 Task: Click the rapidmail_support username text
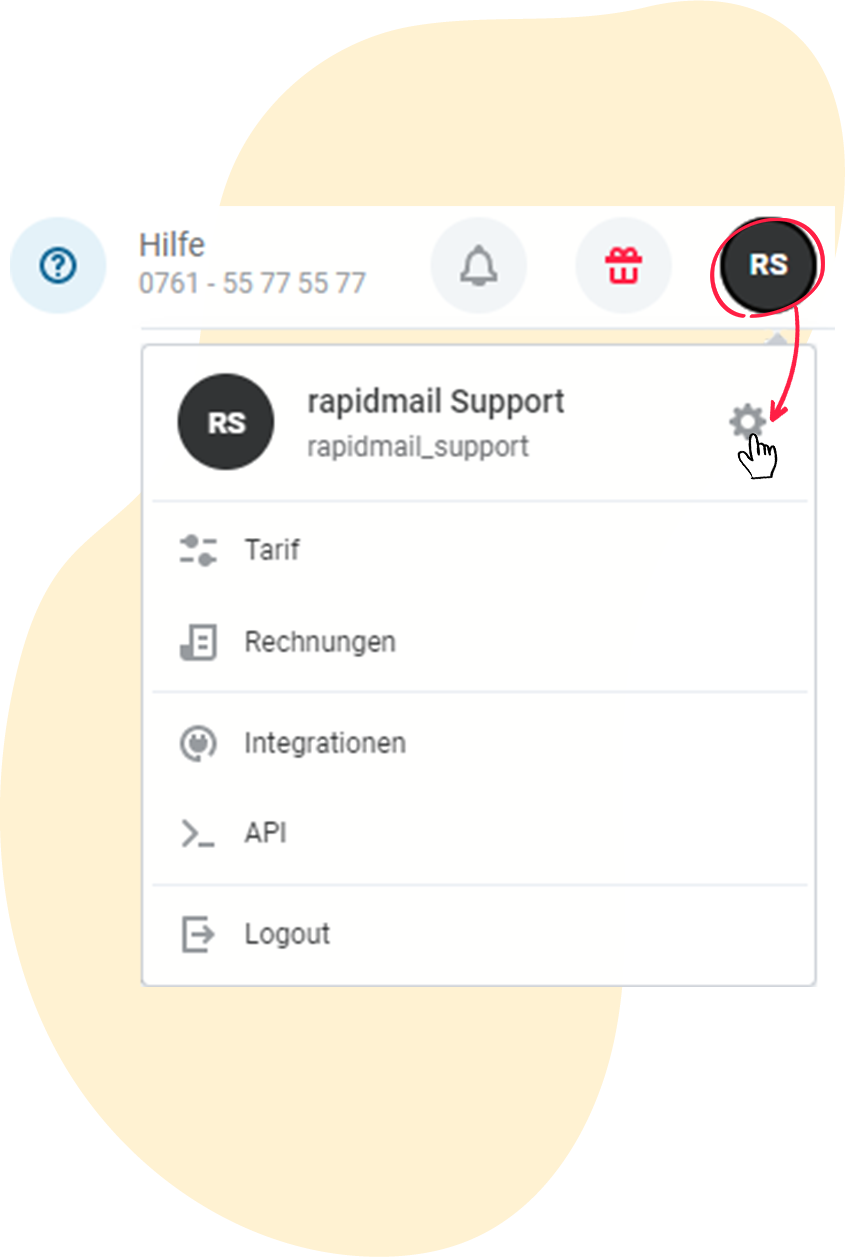click(418, 446)
